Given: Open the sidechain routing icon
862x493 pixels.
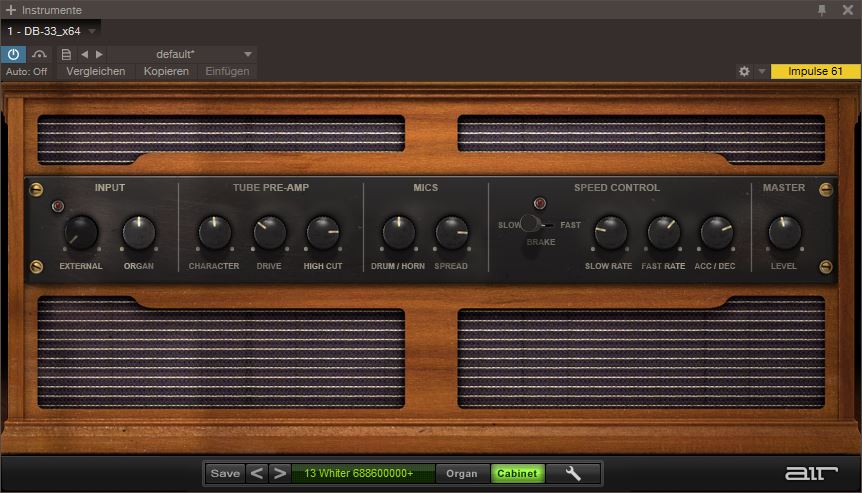Looking at the screenshot, I should tap(39, 54).
